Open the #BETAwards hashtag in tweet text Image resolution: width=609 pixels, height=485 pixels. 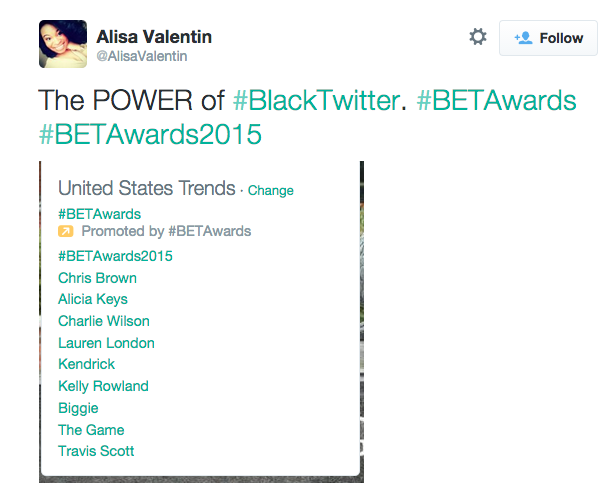(496, 100)
